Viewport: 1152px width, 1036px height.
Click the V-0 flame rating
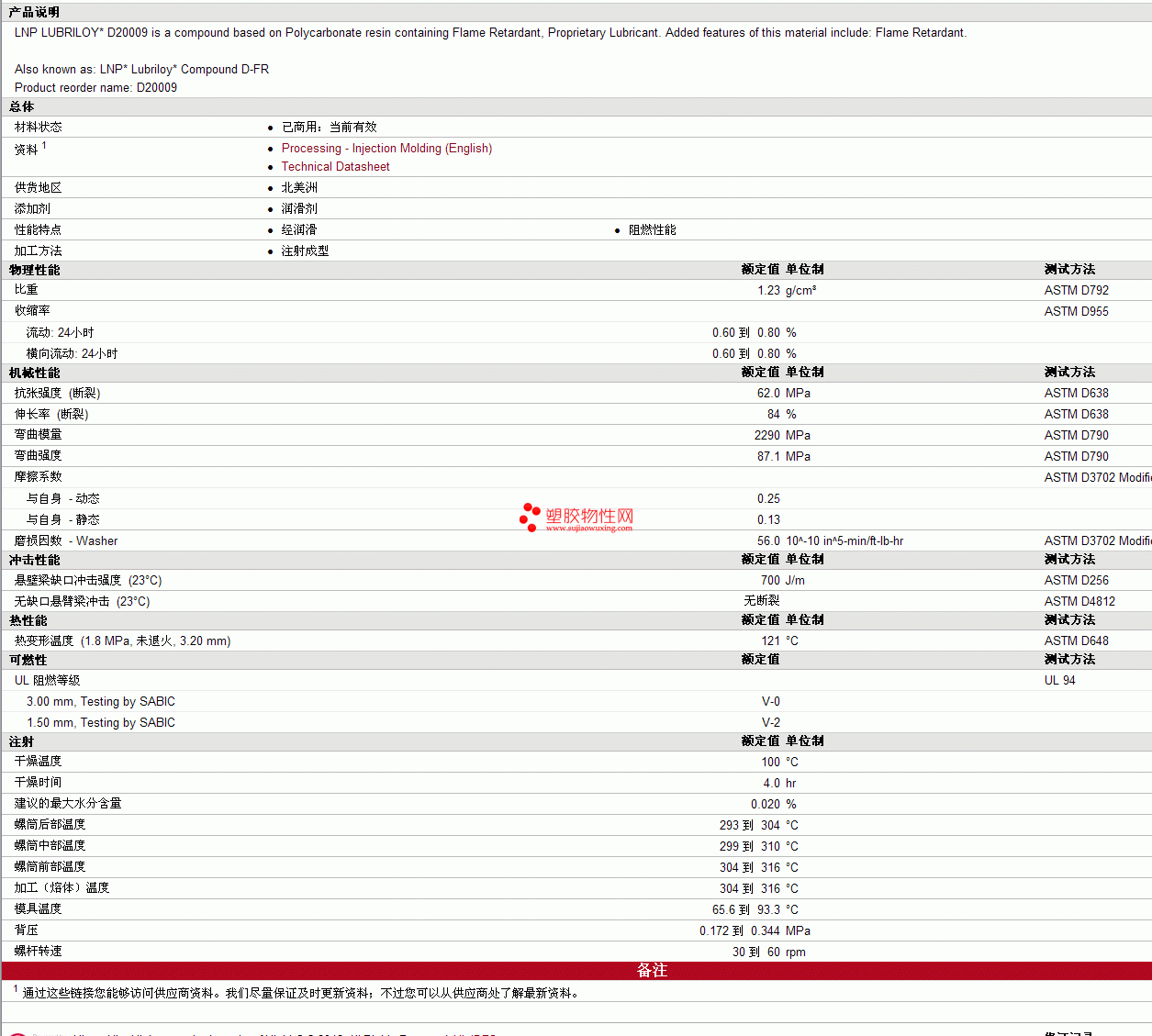click(x=771, y=702)
